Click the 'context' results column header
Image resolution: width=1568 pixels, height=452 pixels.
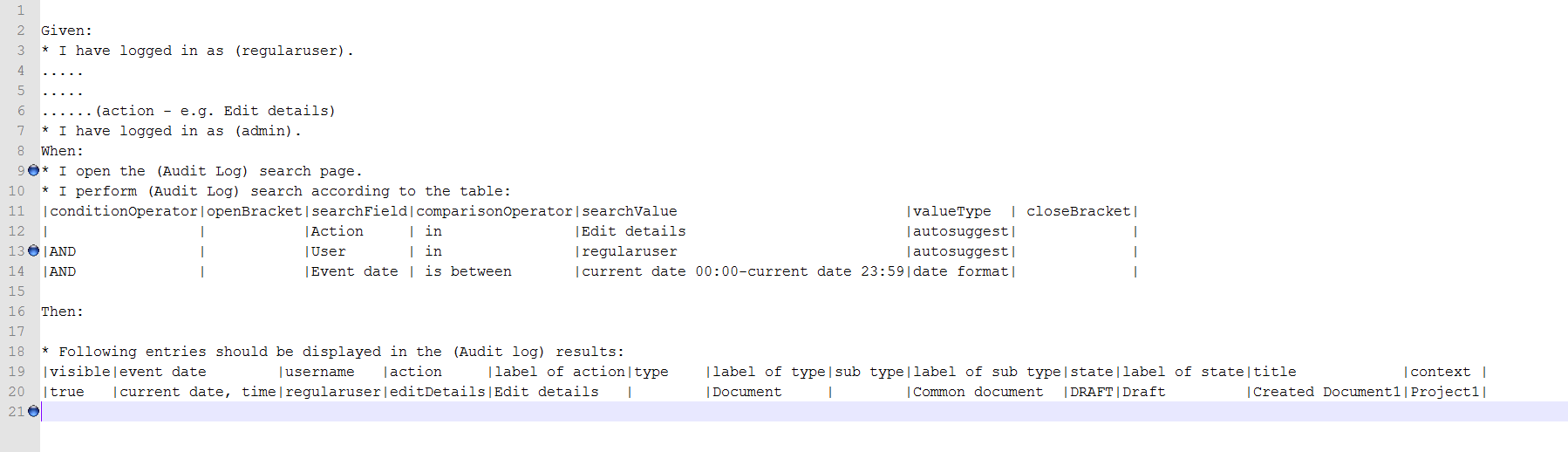point(1441,372)
